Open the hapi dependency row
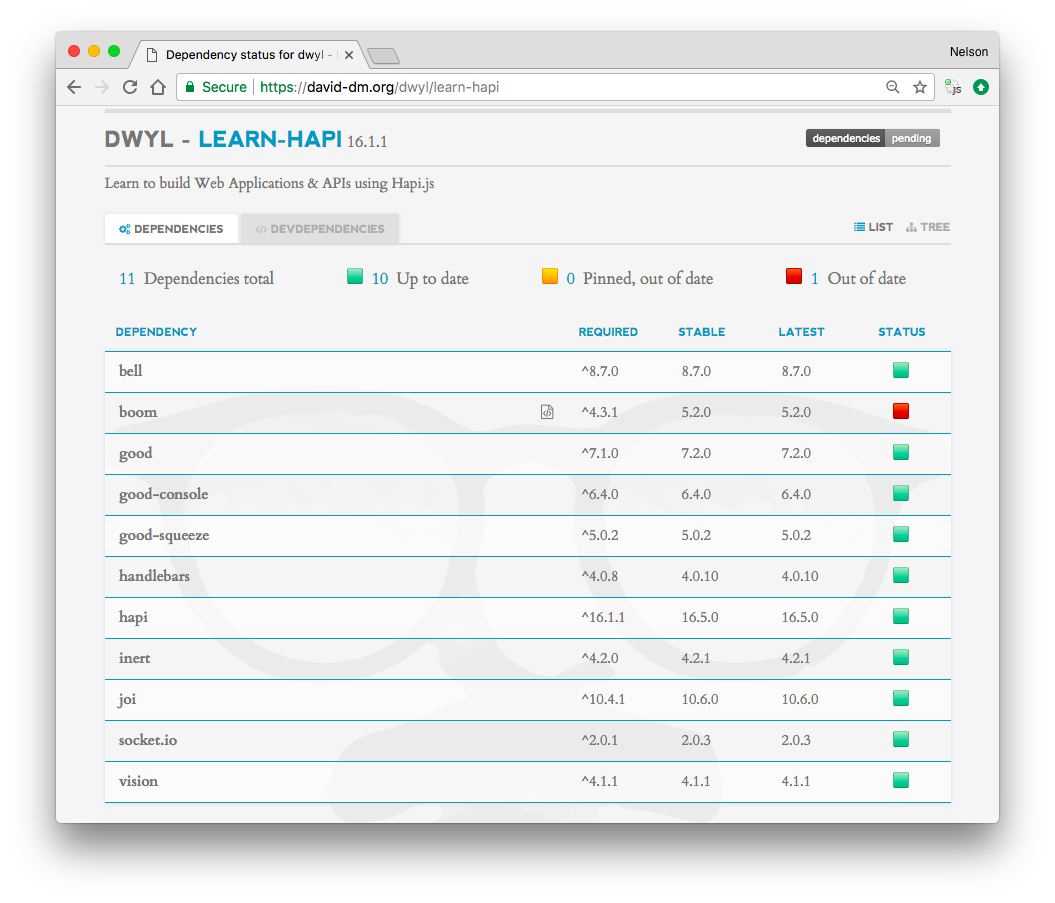 point(133,617)
